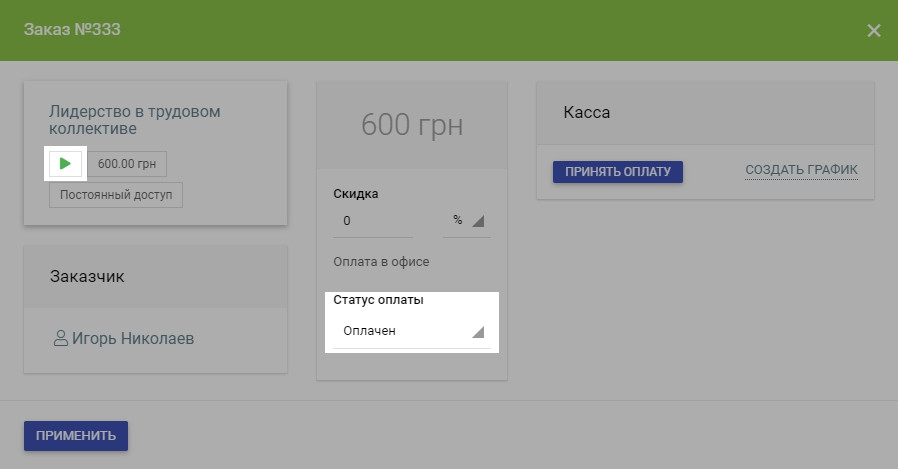This screenshot has height=469, width=898.
Task: Open customer Игорь Николаев
Action: coord(133,338)
